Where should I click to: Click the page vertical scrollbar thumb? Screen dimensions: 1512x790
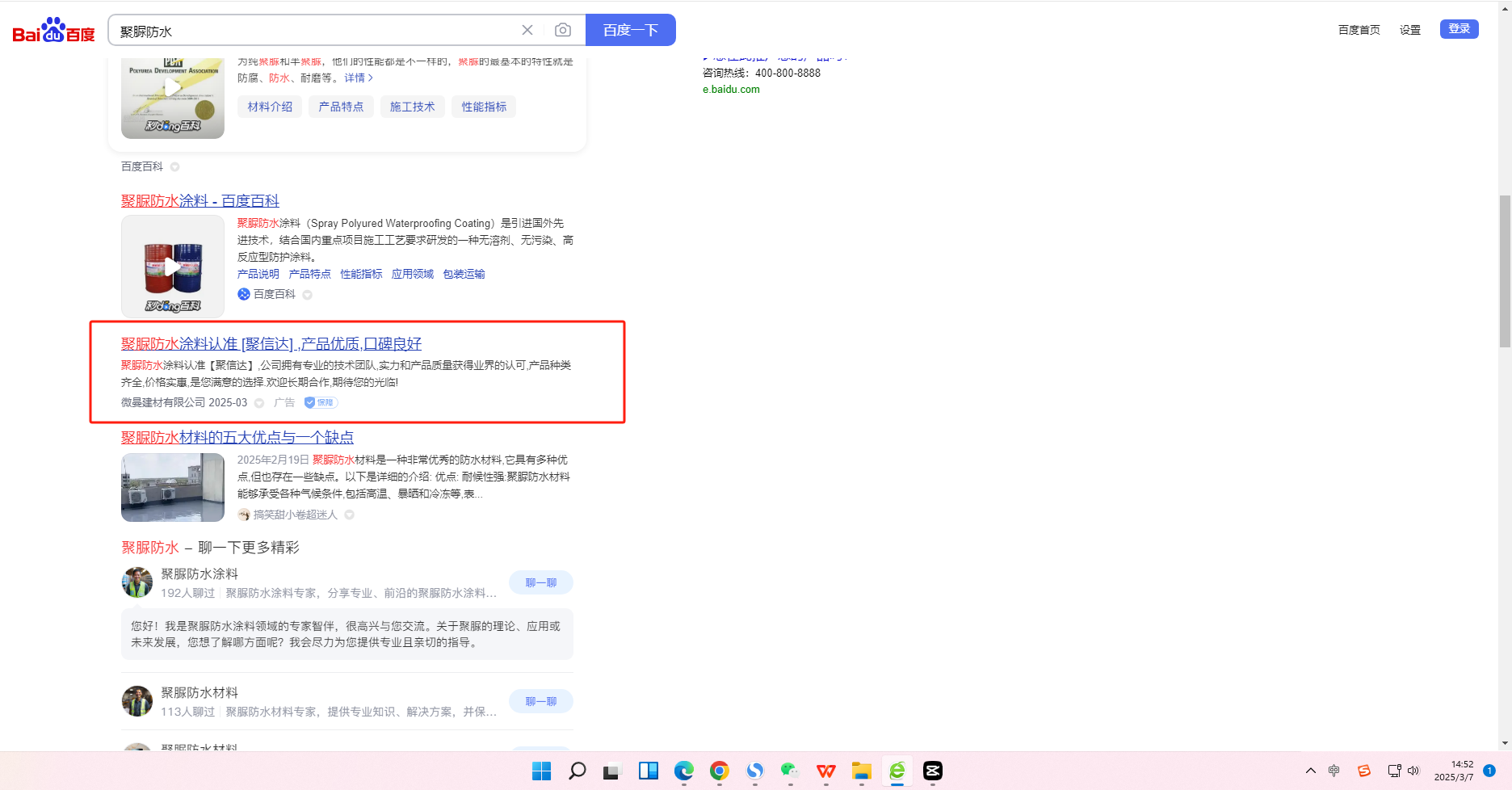click(x=1504, y=271)
